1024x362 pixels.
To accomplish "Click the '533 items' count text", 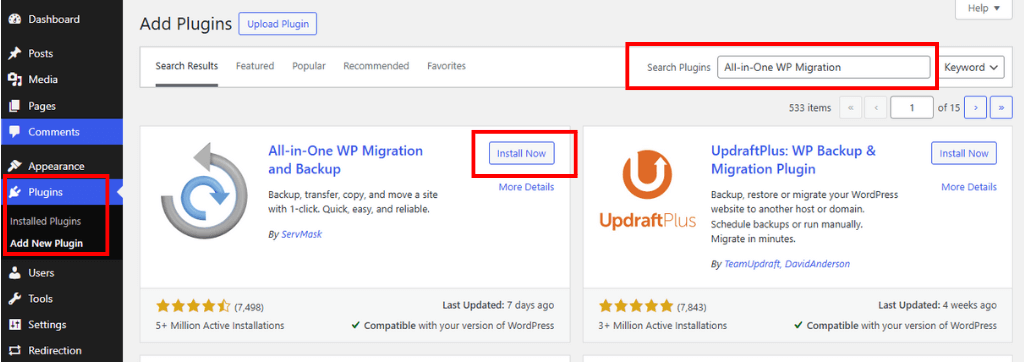I will pos(810,108).
